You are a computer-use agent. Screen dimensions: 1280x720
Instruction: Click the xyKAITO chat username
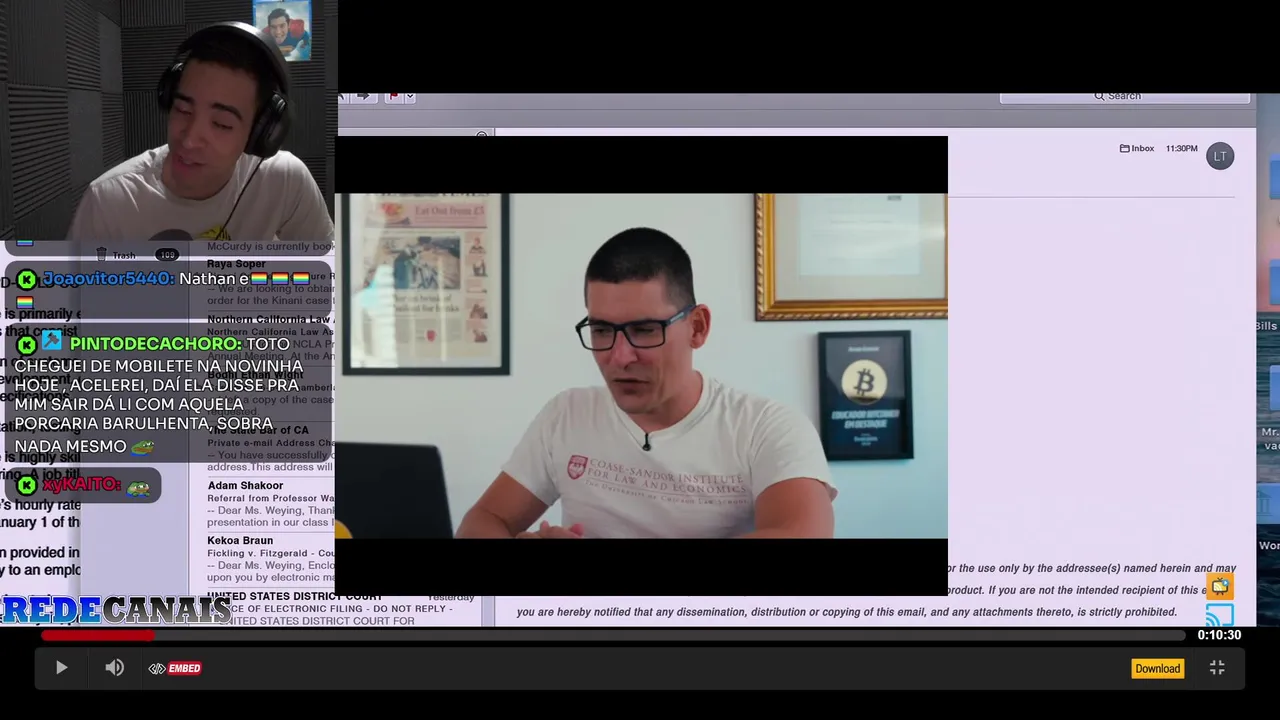tap(81, 485)
